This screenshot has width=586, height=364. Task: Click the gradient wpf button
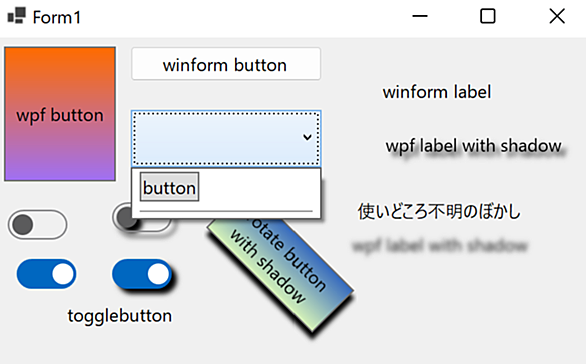60,114
